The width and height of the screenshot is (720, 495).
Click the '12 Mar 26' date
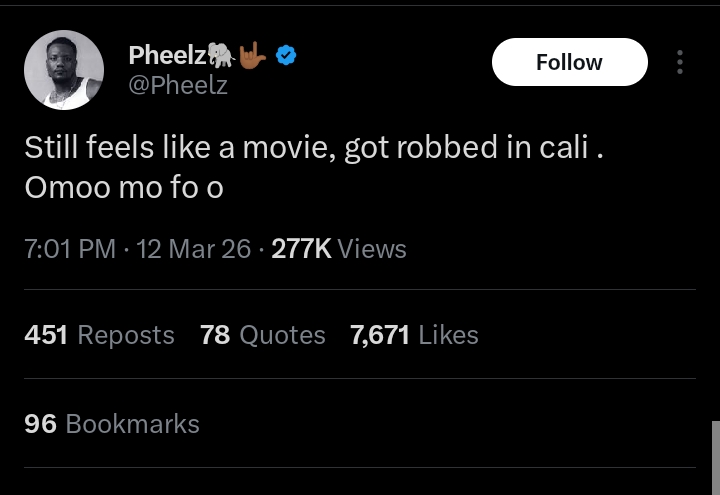(x=193, y=249)
